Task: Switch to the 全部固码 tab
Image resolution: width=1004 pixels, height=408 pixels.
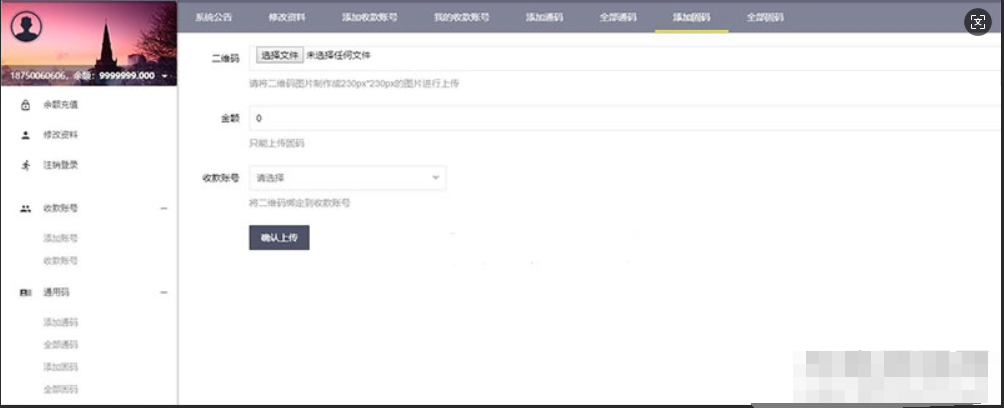Action: tap(765, 17)
